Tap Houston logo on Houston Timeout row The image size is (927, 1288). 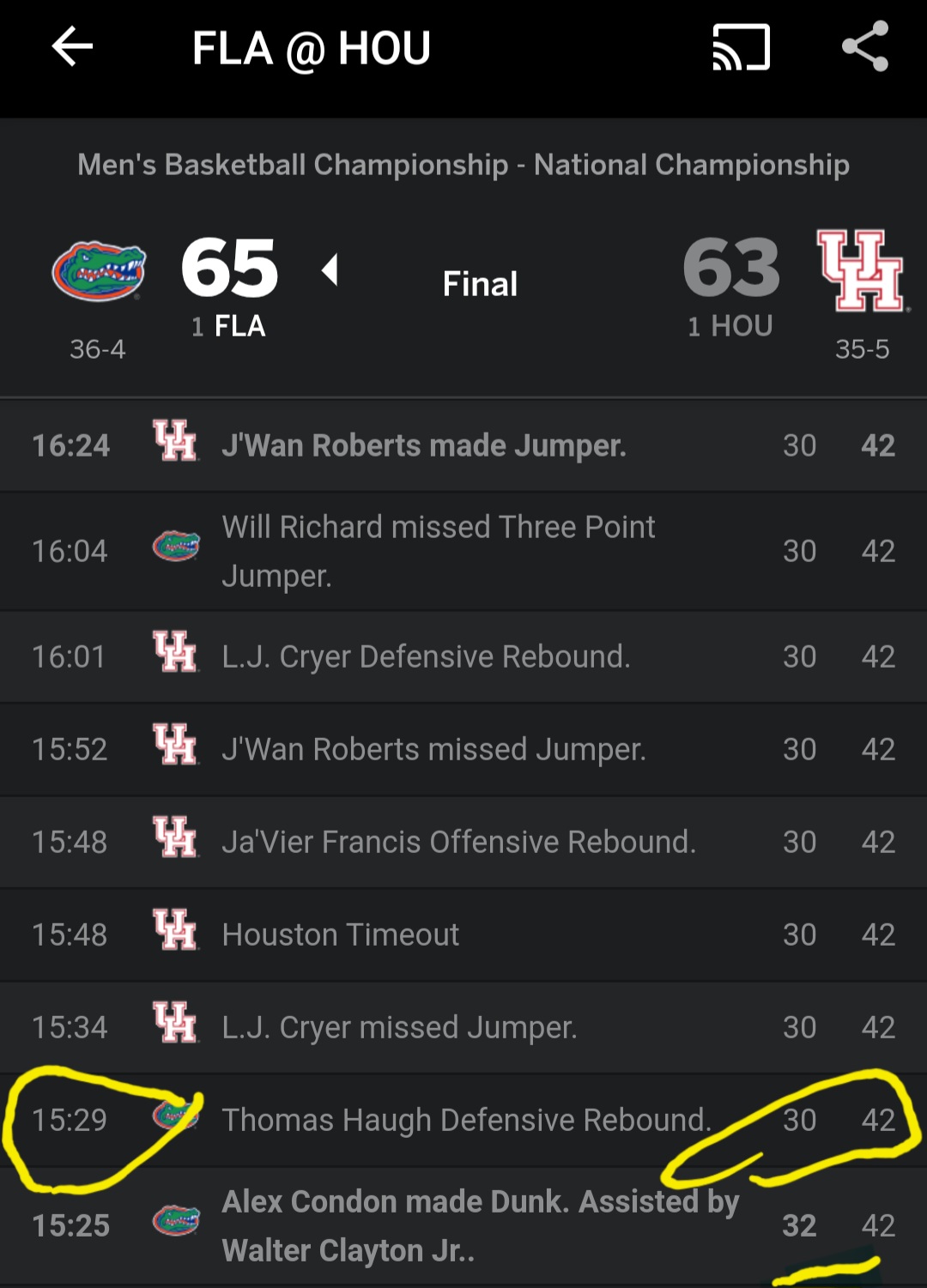point(175,929)
